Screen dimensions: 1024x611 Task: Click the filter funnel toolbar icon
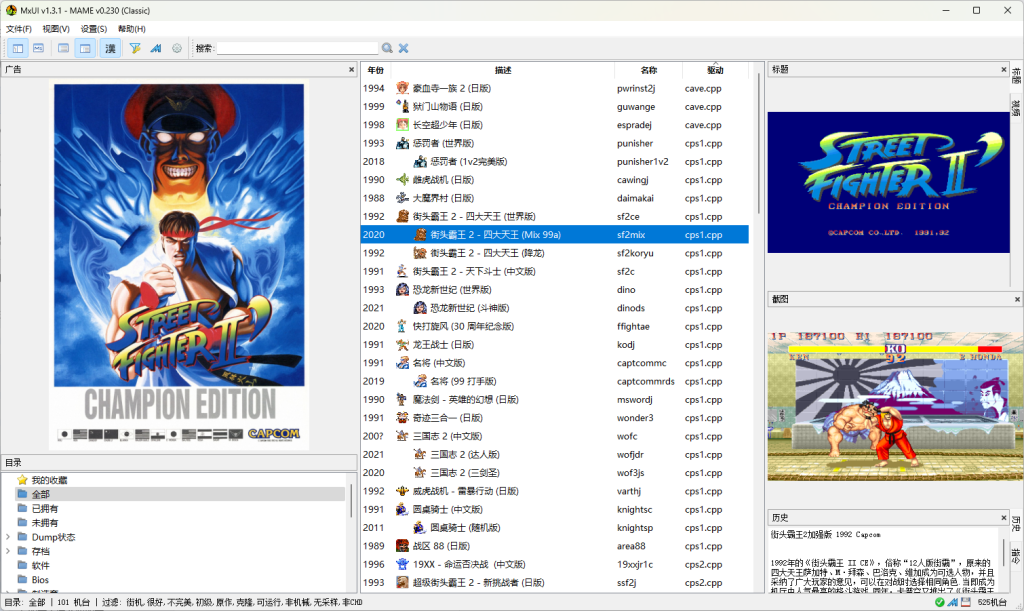pyautogui.click(x=135, y=48)
